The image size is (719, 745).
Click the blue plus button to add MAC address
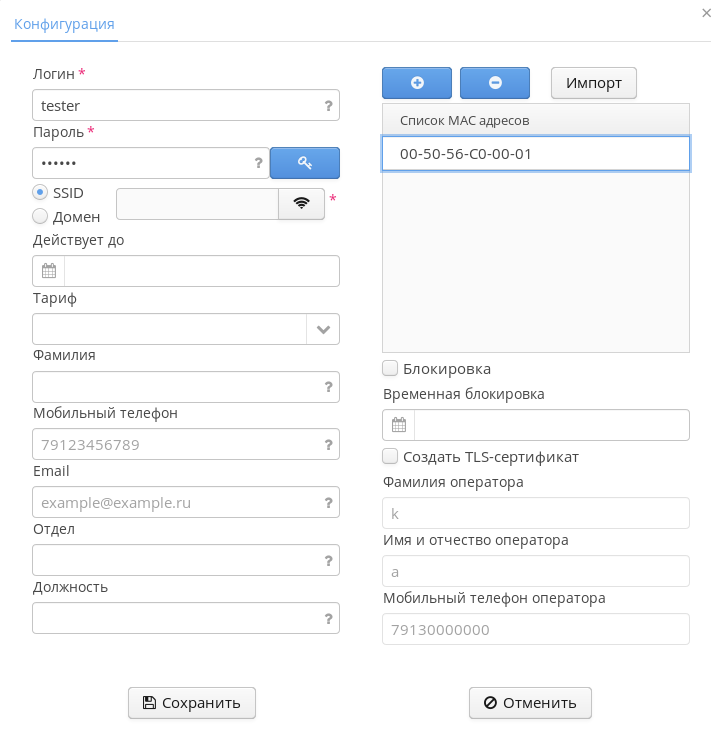click(x=417, y=83)
